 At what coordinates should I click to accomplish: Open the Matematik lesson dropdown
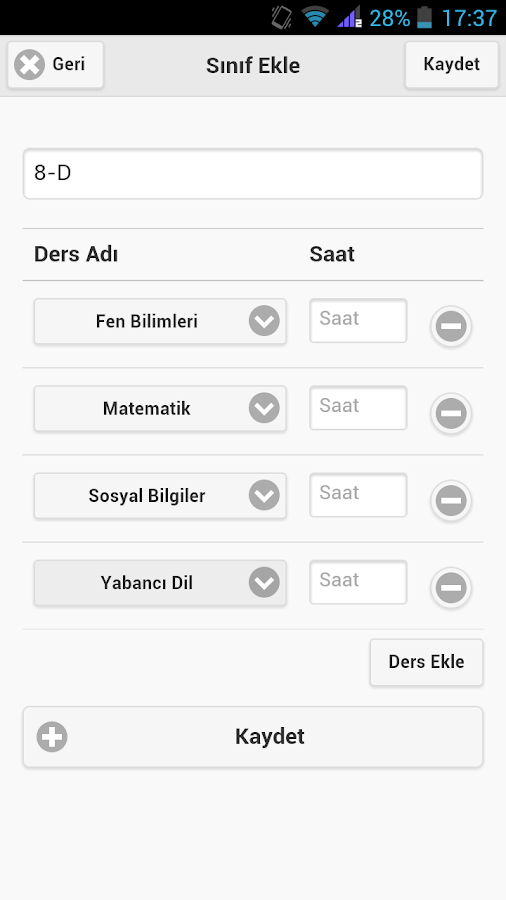(160, 409)
